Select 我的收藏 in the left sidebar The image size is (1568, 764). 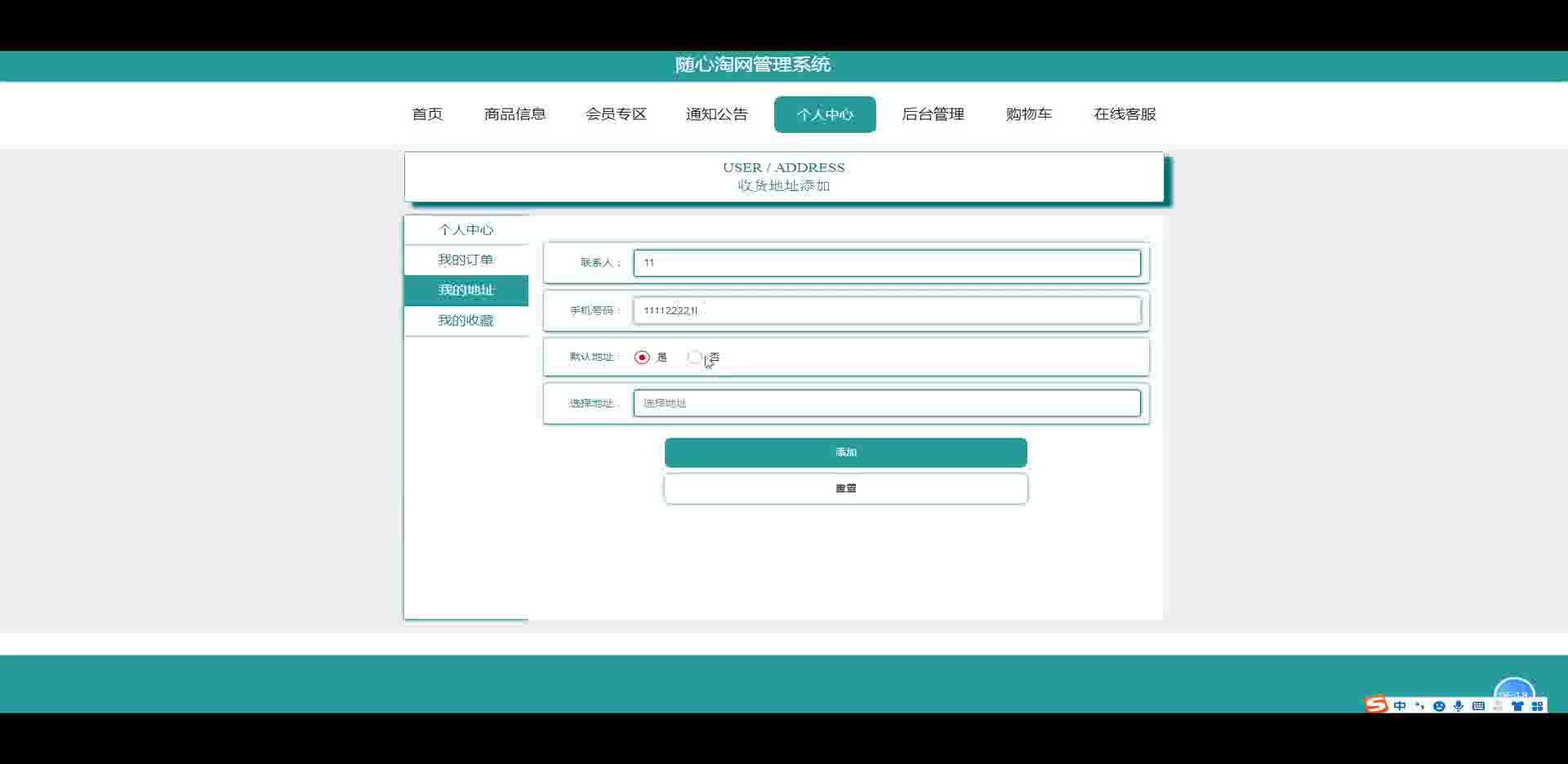466,321
